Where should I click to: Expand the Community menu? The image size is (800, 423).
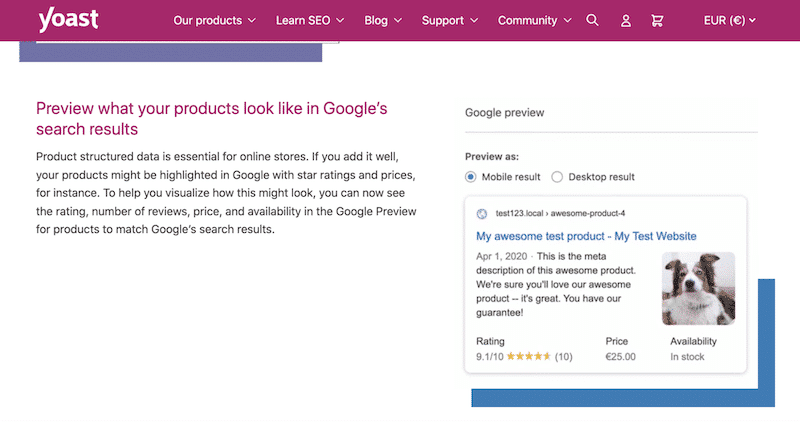(x=534, y=20)
